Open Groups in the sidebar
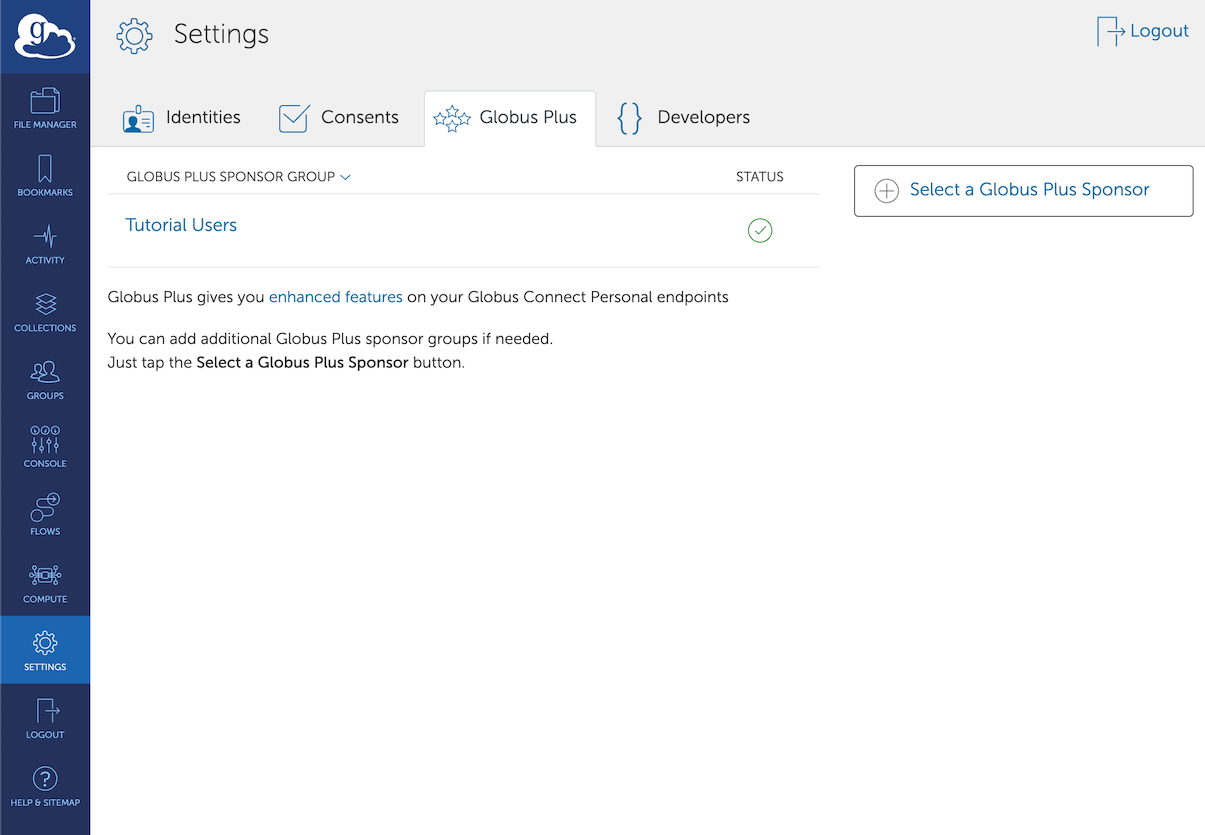 click(45, 380)
